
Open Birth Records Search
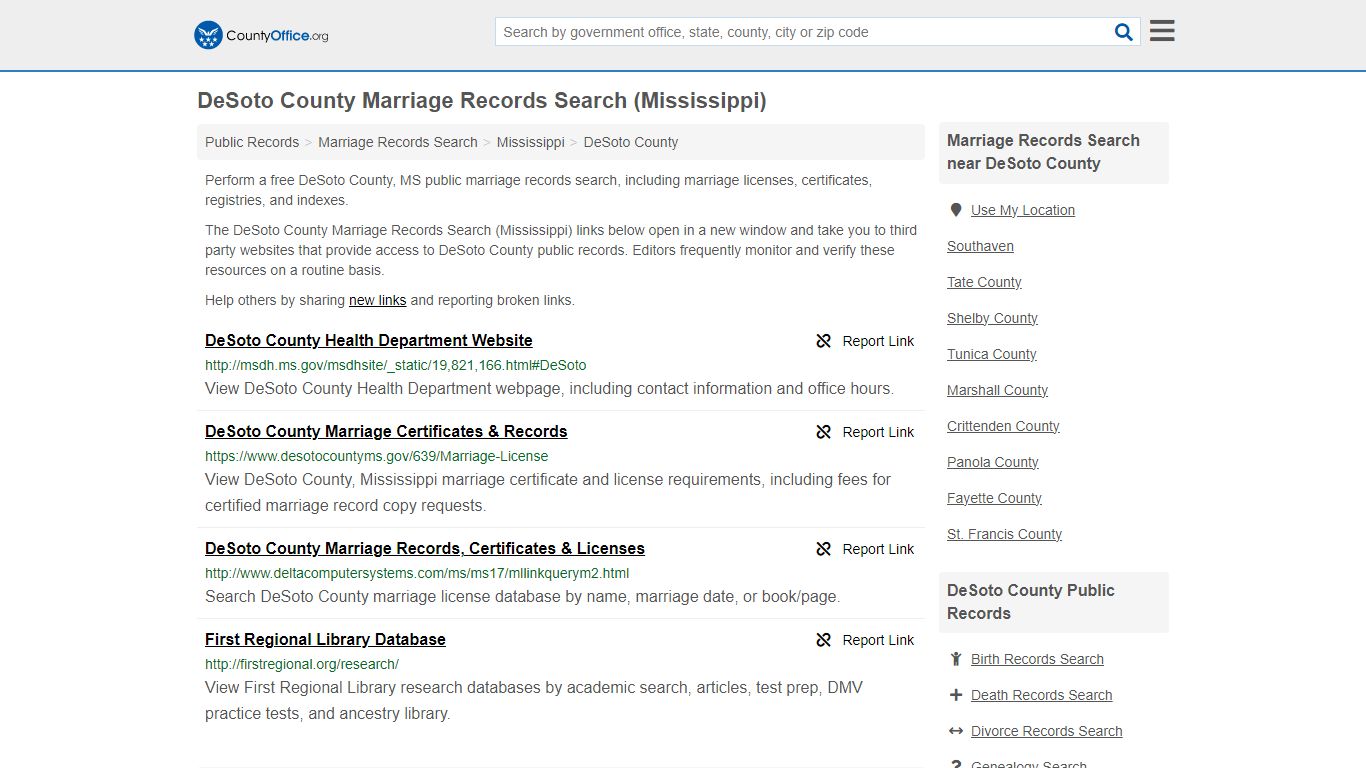click(1037, 659)
